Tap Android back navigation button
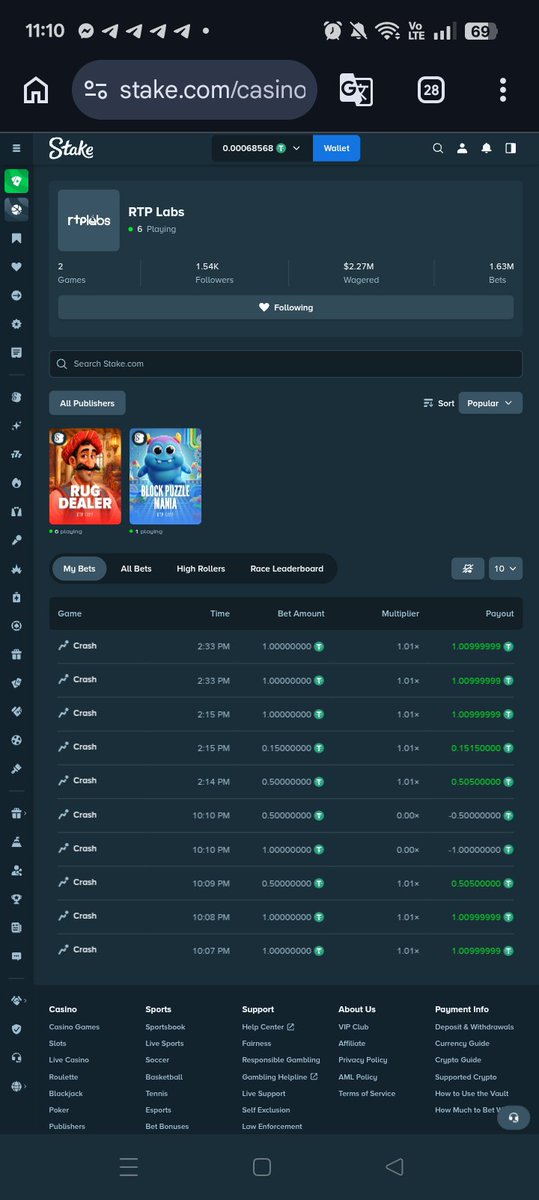Viewport: 539px width, 1200px height. point(394,1167)
